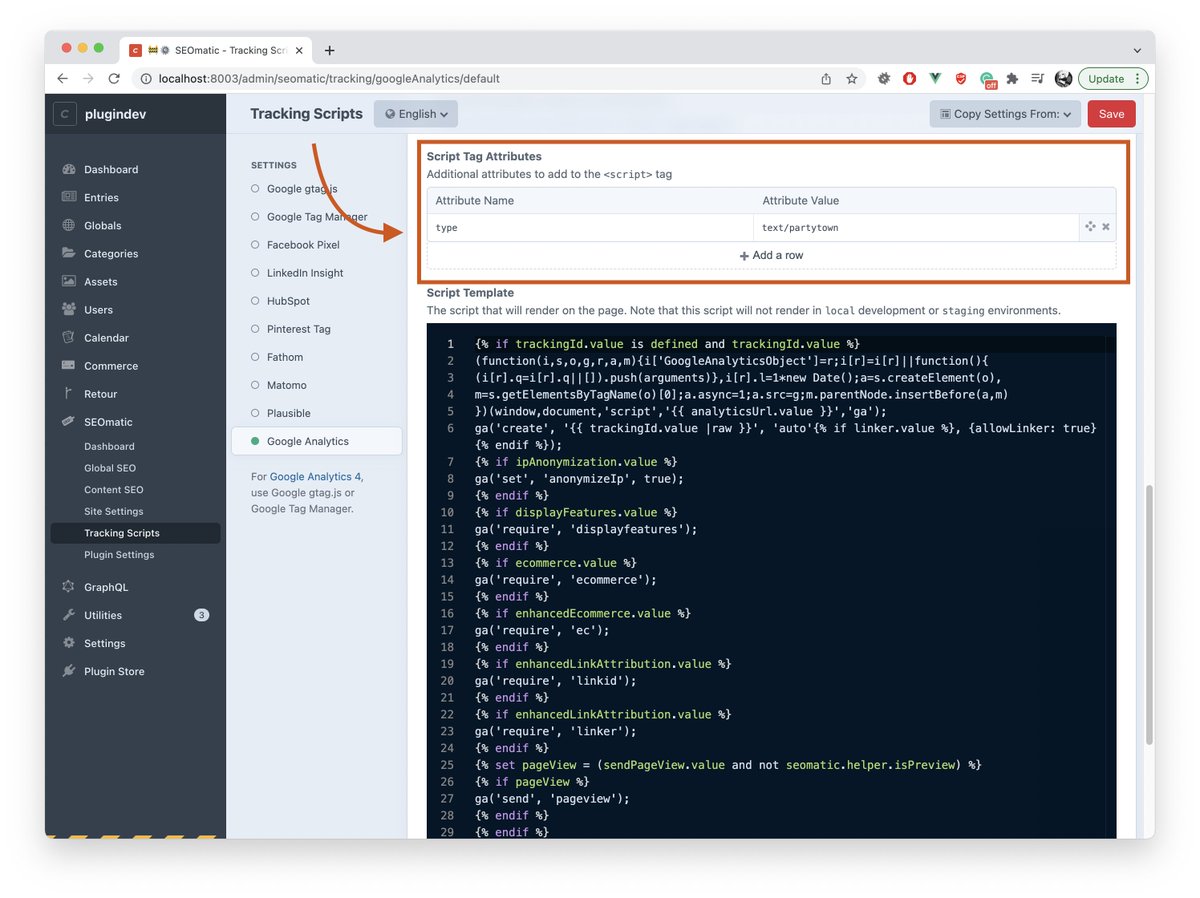This screenshot has width=1200, height=898.
Task: Open the user profile avatar in Chrome
Action: (1063, 78)
